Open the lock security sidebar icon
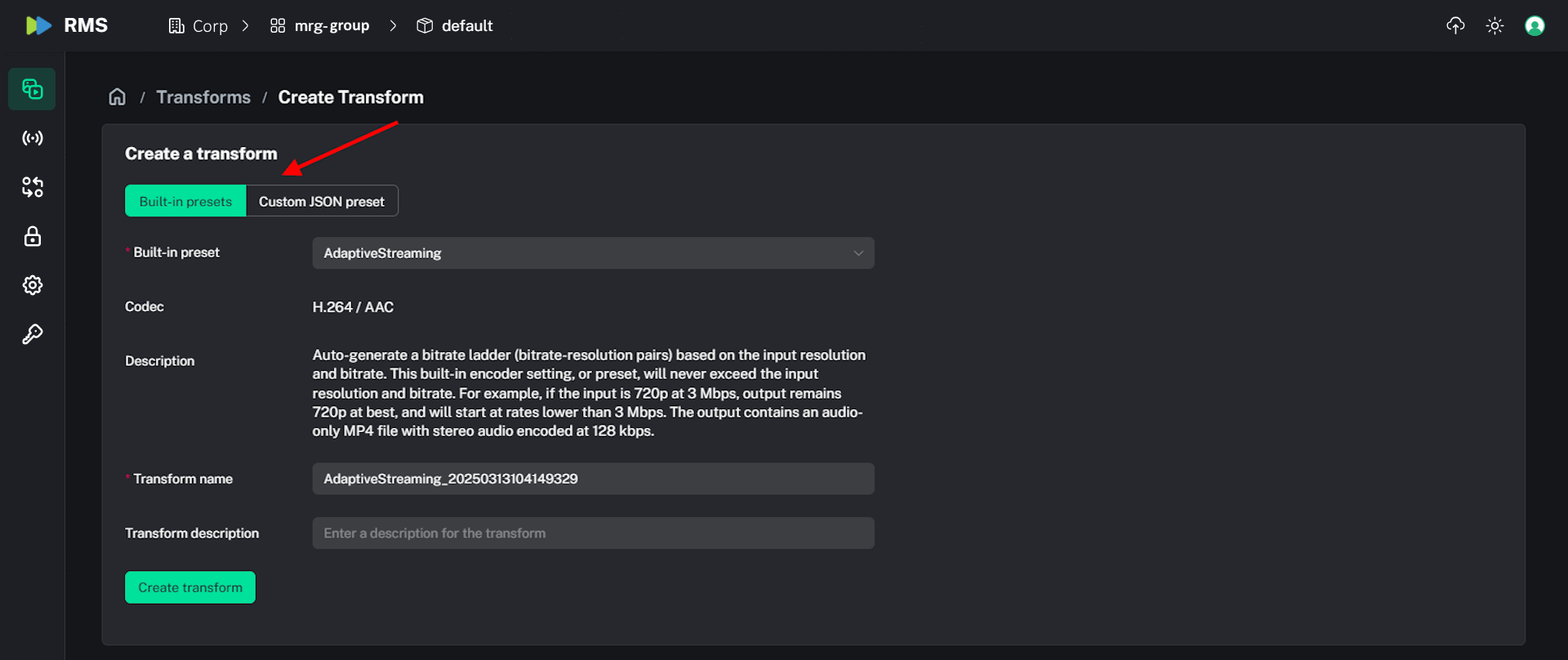Viewport: 1568px width, 660px height. click(32, 236)
